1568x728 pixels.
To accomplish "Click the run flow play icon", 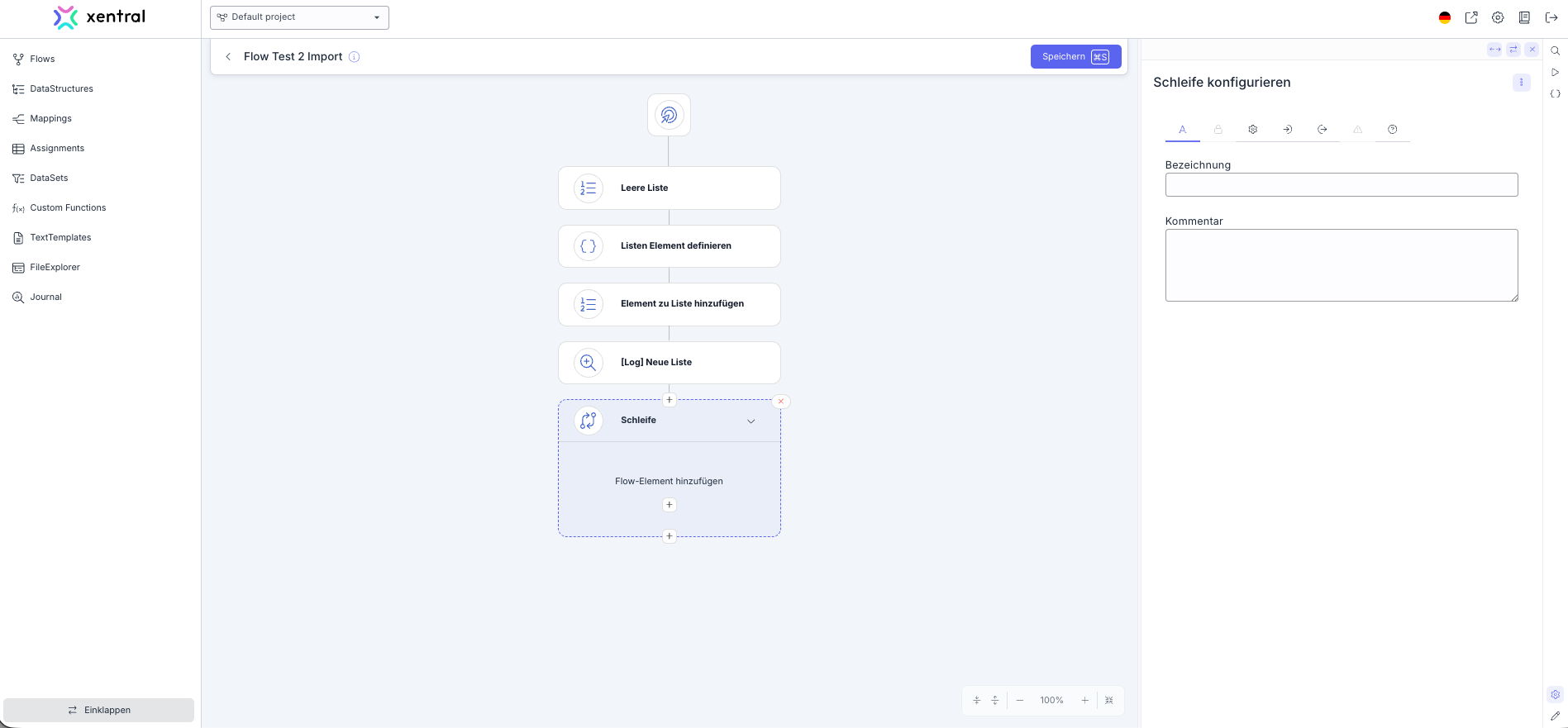I will pyautogui.click(x=1555, y=73).
